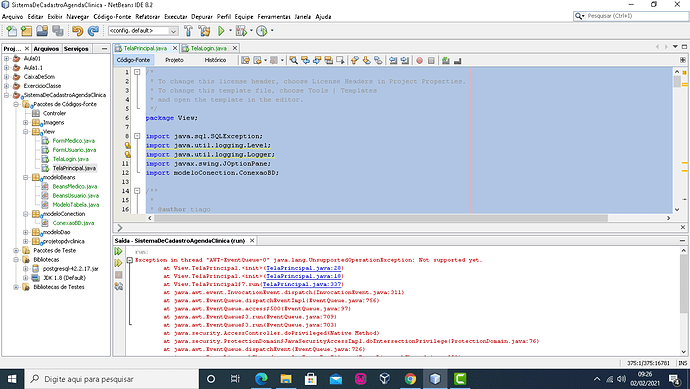
Task: Follow the TelaPrincipal.java:337 stack trace link
Action: click(302, 284)
